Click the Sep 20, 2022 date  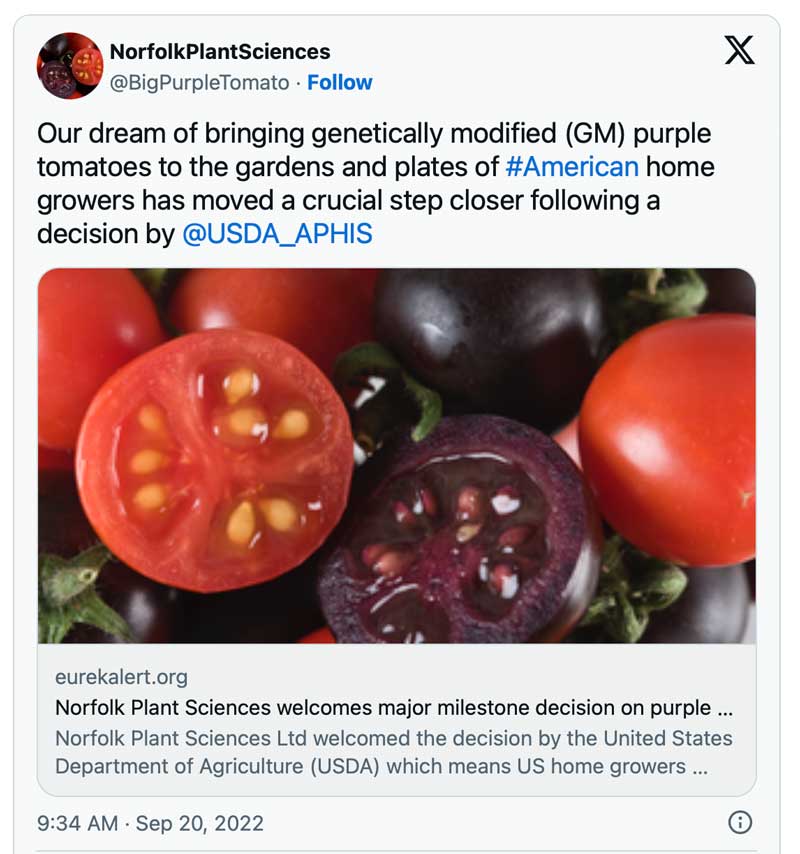[x=200, y=823]
